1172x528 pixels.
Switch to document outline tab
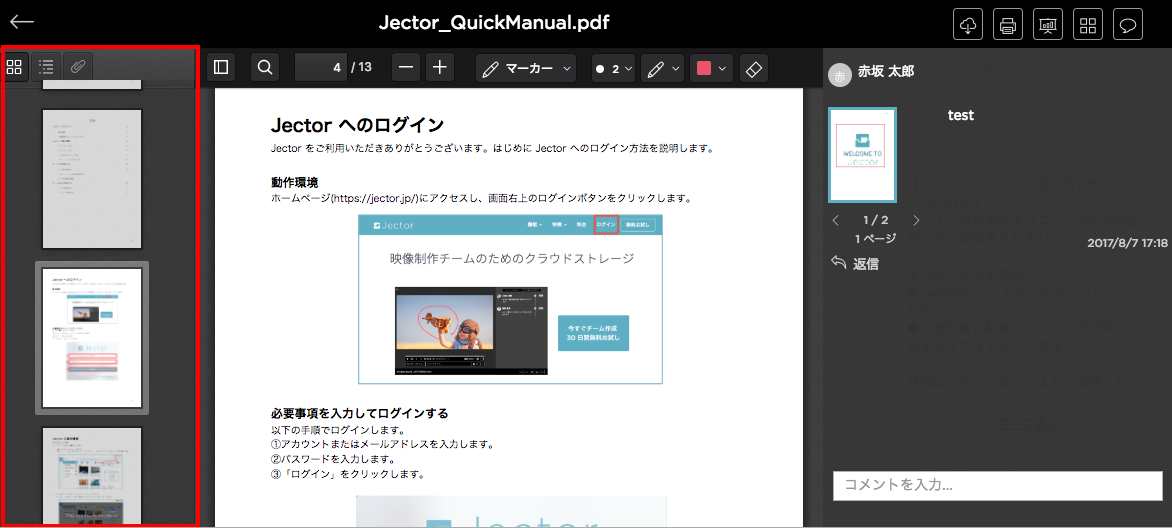[46, 67]
